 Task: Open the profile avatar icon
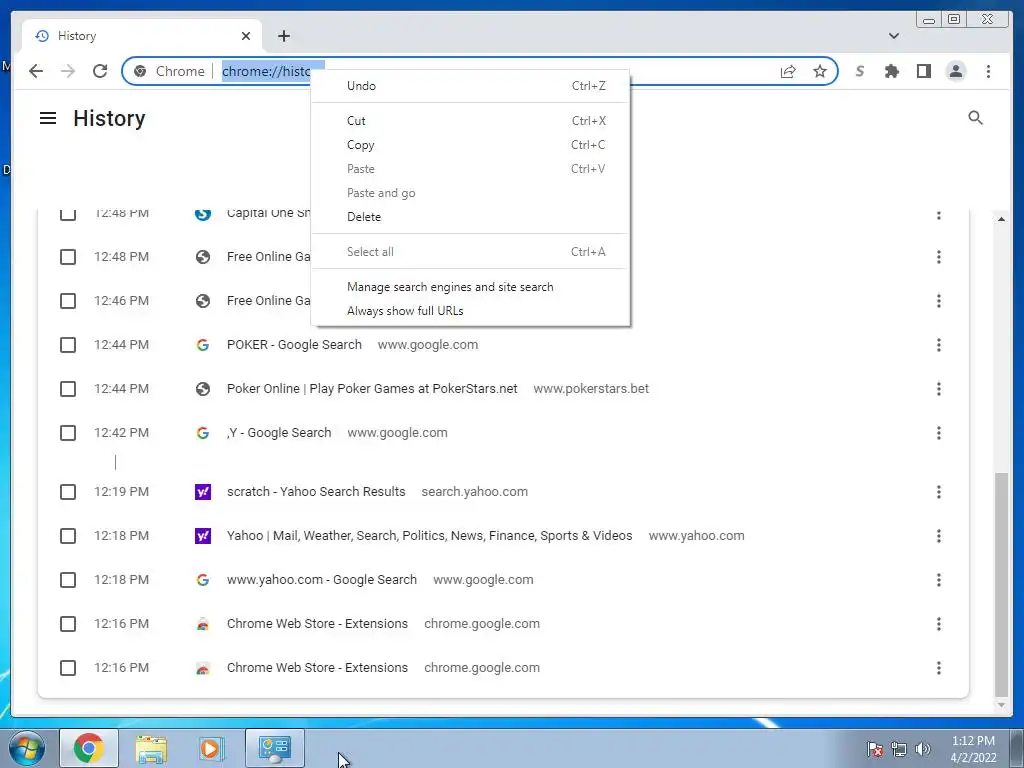pyautogui.click(x=955, y=71)
